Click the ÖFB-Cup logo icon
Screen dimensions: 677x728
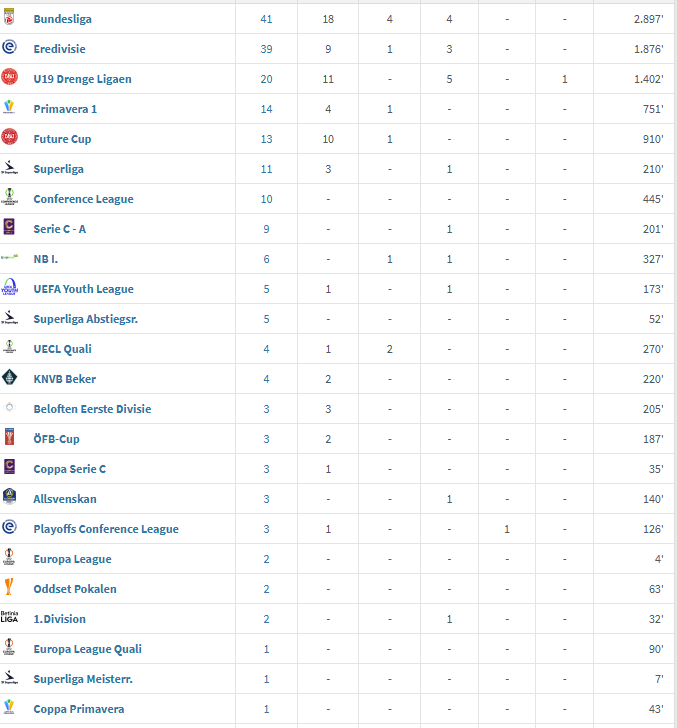coord(9,438)
